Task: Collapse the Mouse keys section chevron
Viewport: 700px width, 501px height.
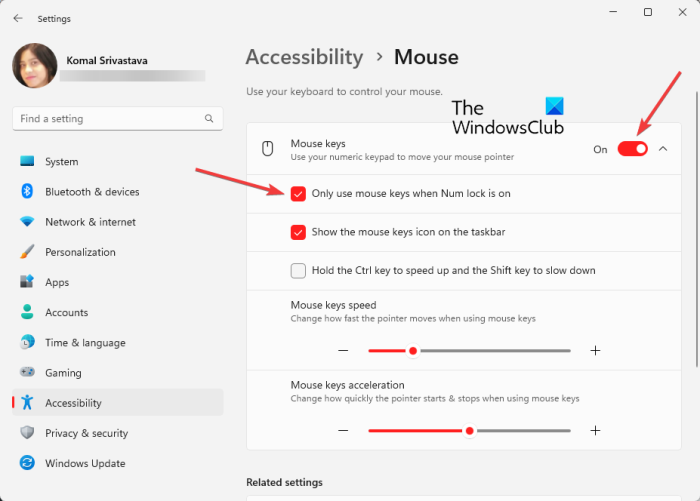Action: pos(663,149)
